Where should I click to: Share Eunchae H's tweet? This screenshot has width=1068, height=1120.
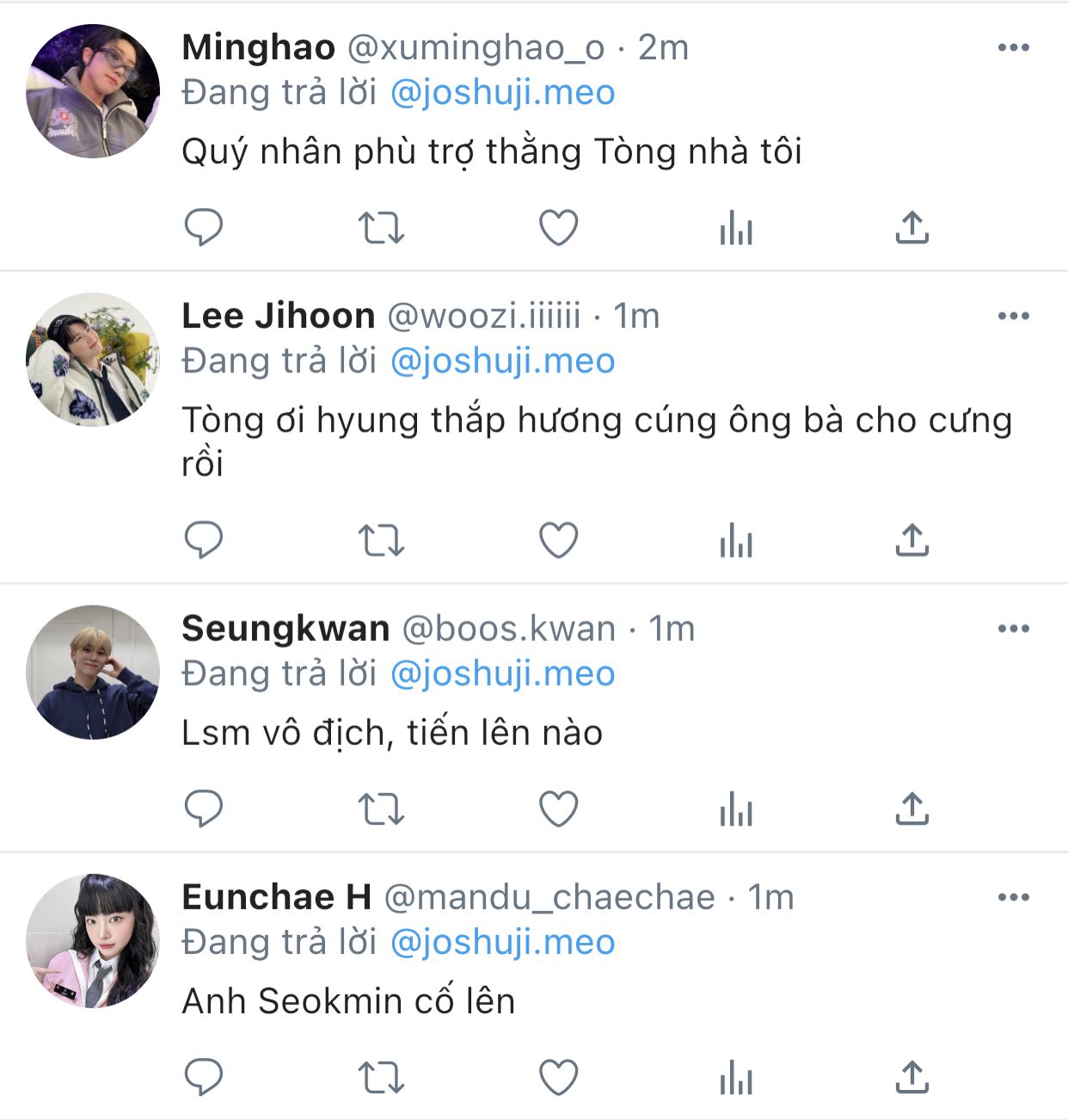pos(912,1077)
